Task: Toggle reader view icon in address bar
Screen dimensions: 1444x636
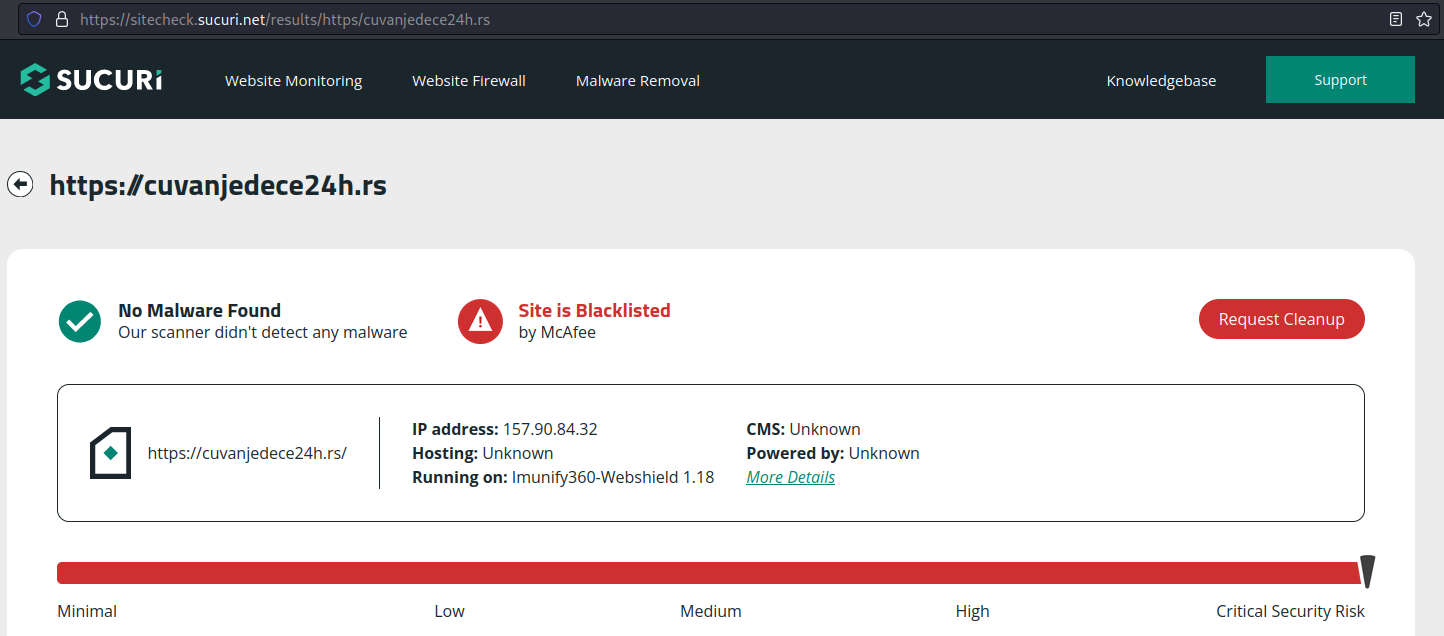Action: 1396,19
